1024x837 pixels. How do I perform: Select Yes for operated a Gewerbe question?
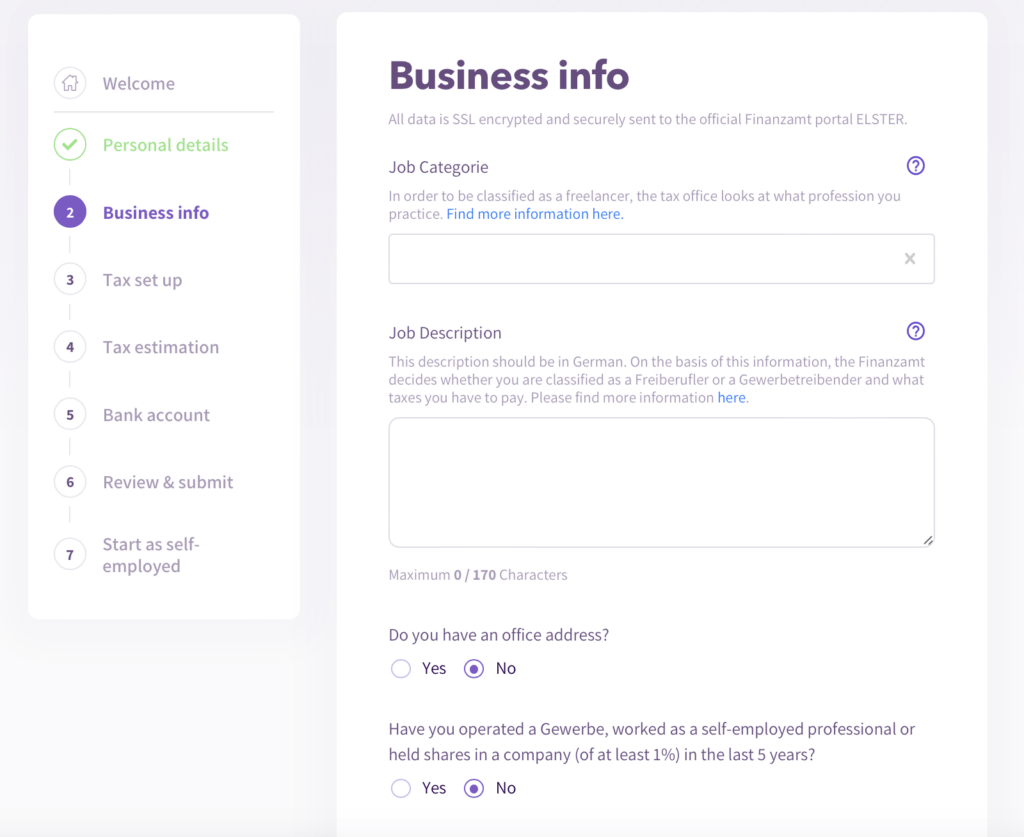401,789
